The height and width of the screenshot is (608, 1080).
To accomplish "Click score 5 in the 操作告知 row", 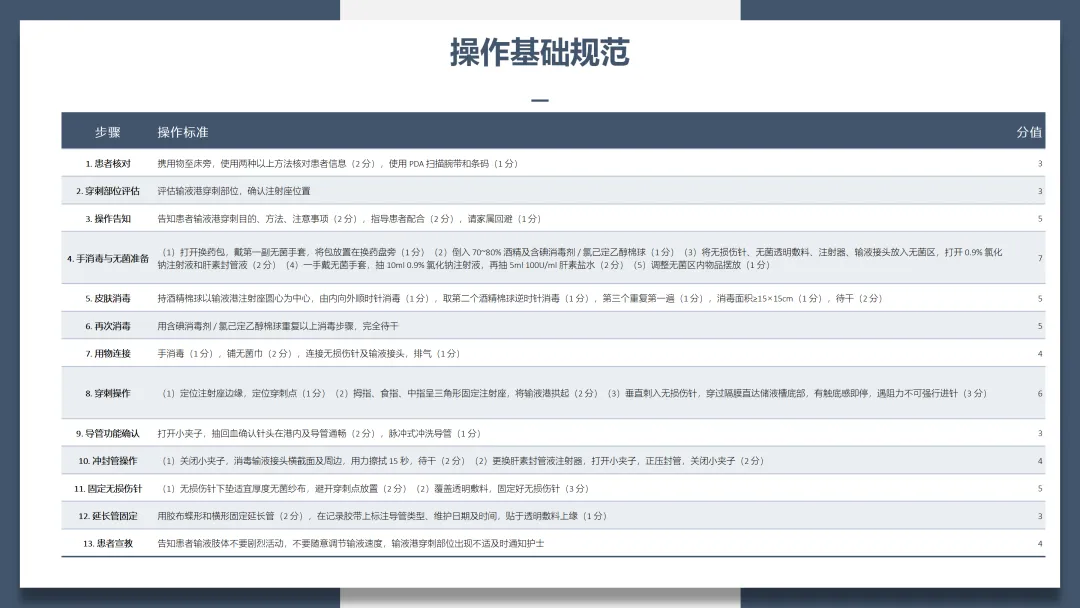I will 1040,219.
